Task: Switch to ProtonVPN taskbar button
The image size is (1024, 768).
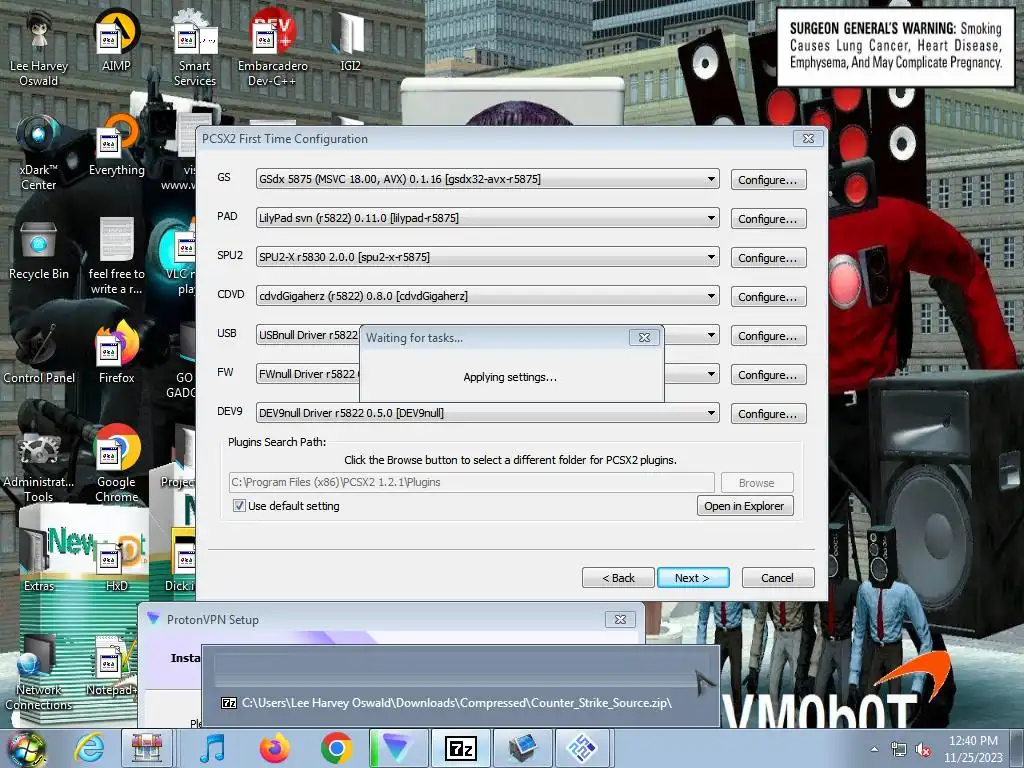Action: click(x=398, y=748)
